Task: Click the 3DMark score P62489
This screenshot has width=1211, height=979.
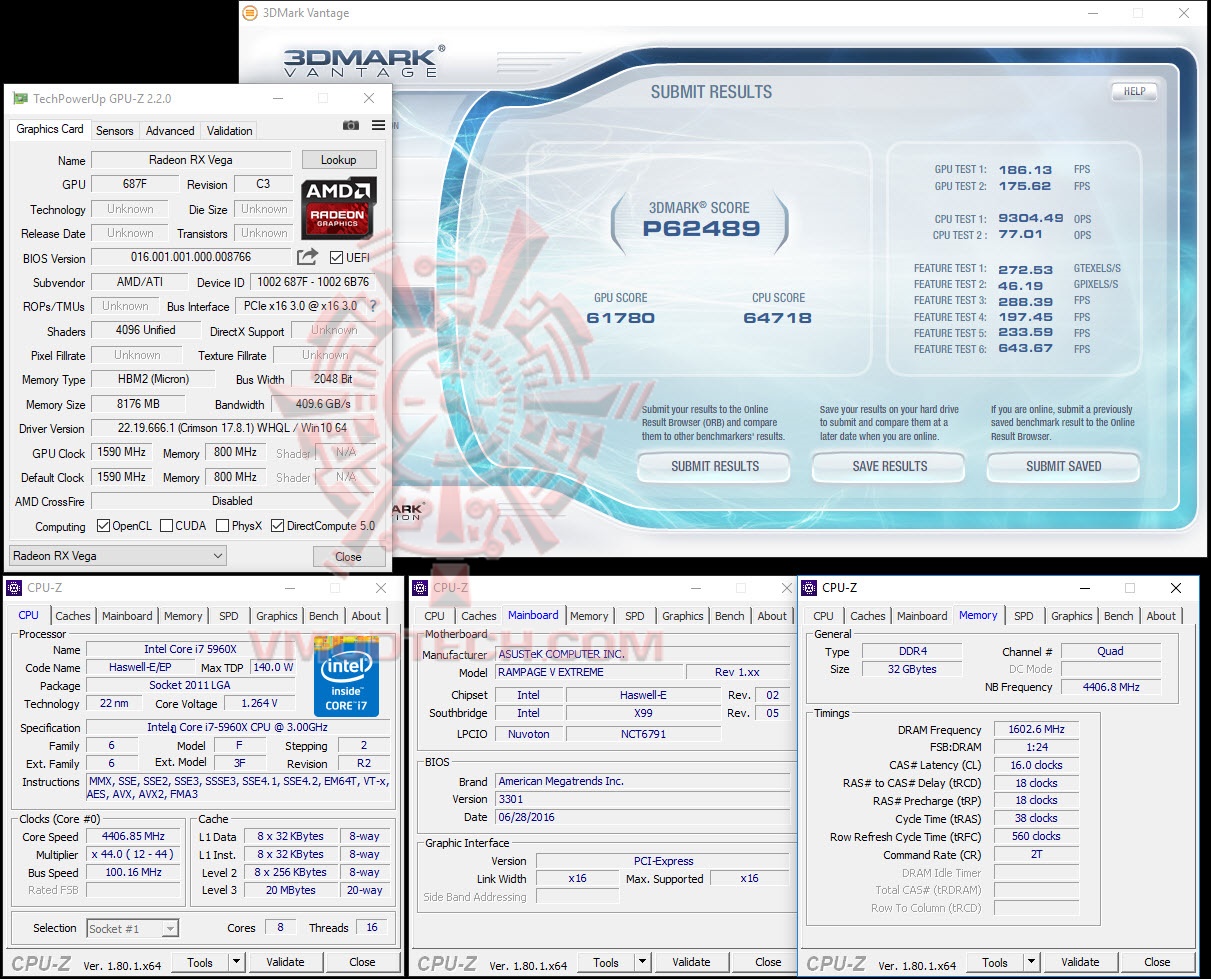Action: [x=702, y=228]
